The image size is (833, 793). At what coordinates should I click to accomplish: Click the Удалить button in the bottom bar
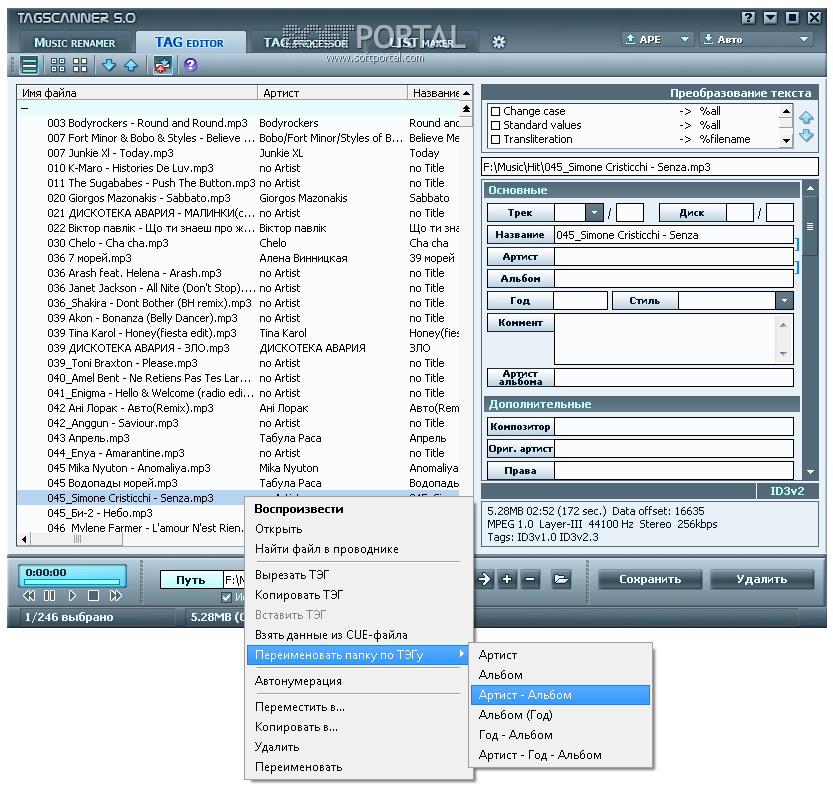click(x=762, y=579)
